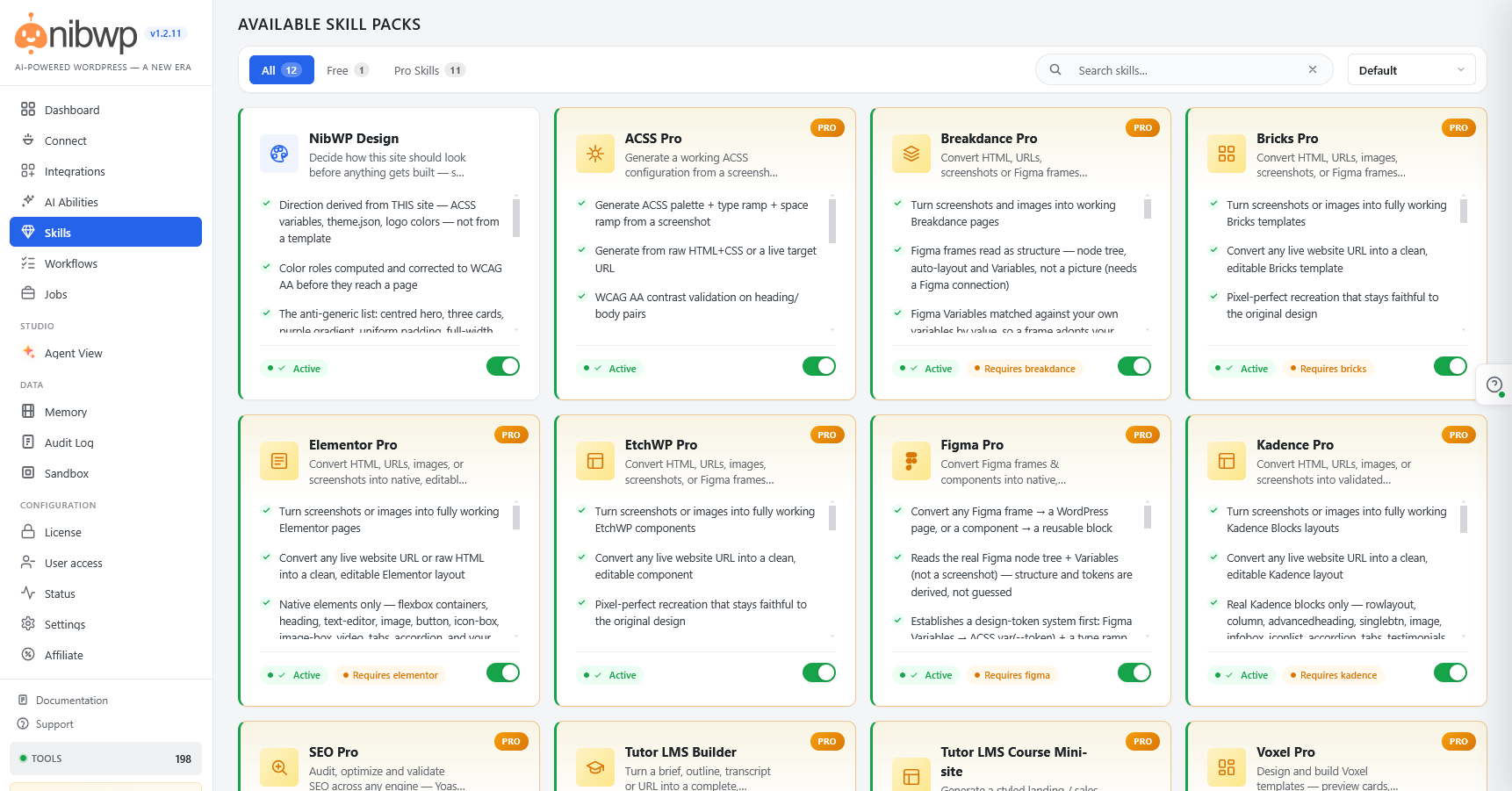Select the All skills tab
This screenshot has height=791, width=1512.
[281, 70]
